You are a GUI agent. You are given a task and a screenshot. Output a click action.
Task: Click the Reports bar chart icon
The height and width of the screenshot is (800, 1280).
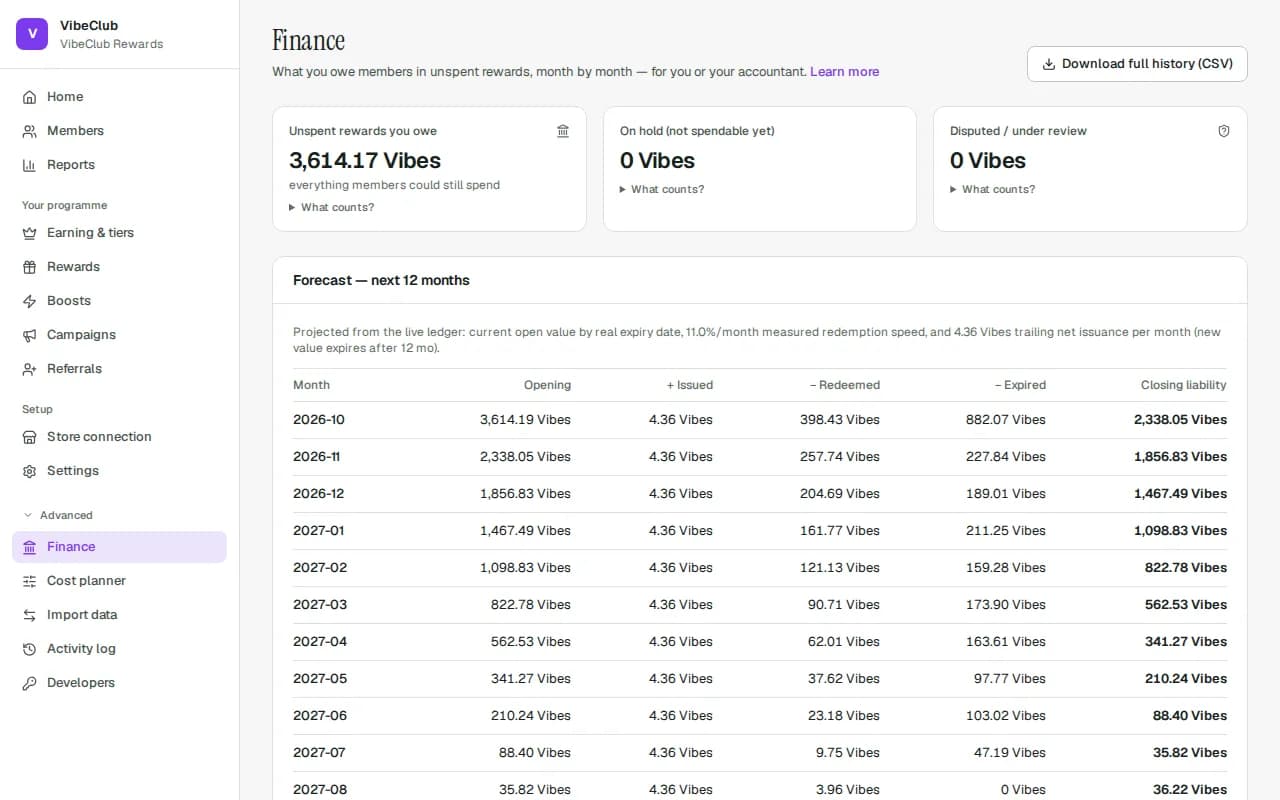click(29, 165)
